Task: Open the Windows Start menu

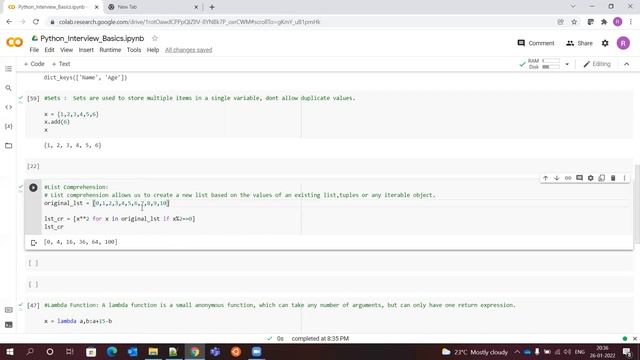Action: point(9,351)
